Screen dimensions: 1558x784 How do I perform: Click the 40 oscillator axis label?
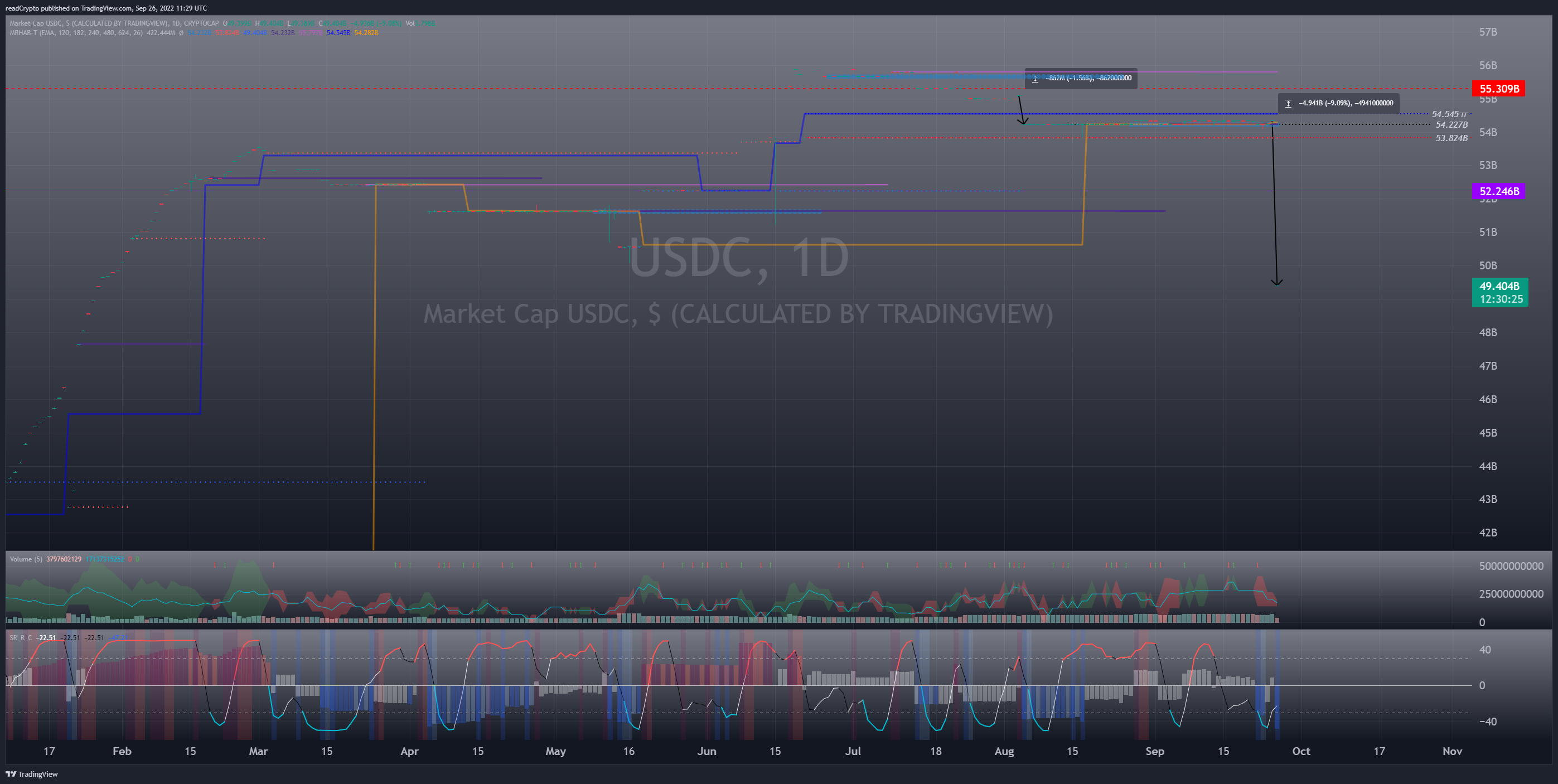(1485, 650)
